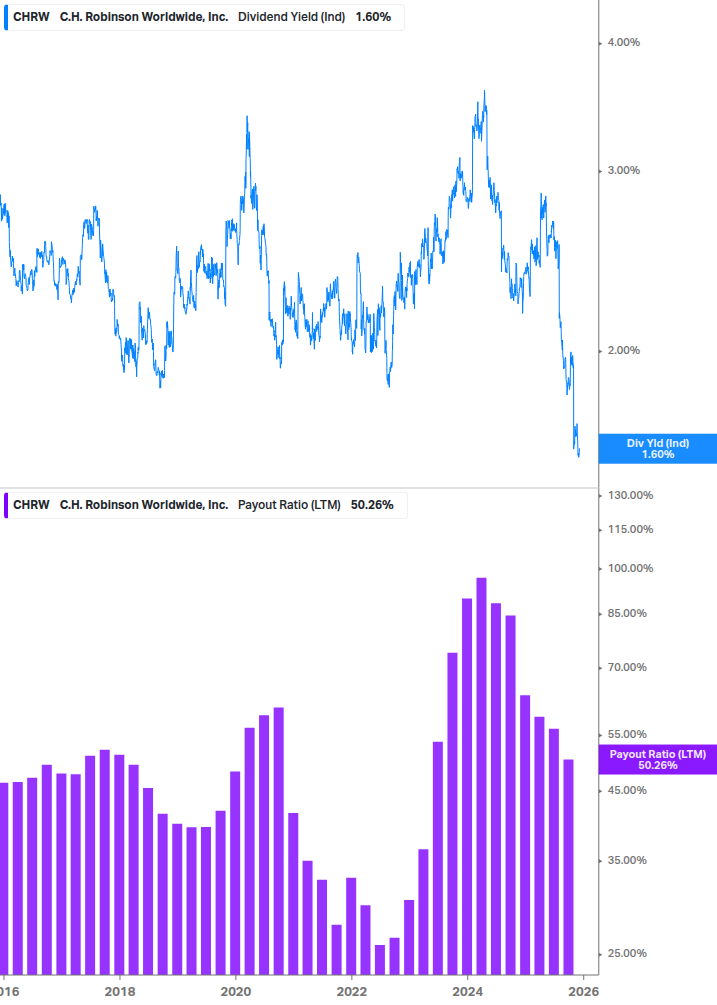Image resolution: width=717 pixels, height=1005 pixels.
Task: Click the 3.00% y-axis label
Action: tap(623, 170)
